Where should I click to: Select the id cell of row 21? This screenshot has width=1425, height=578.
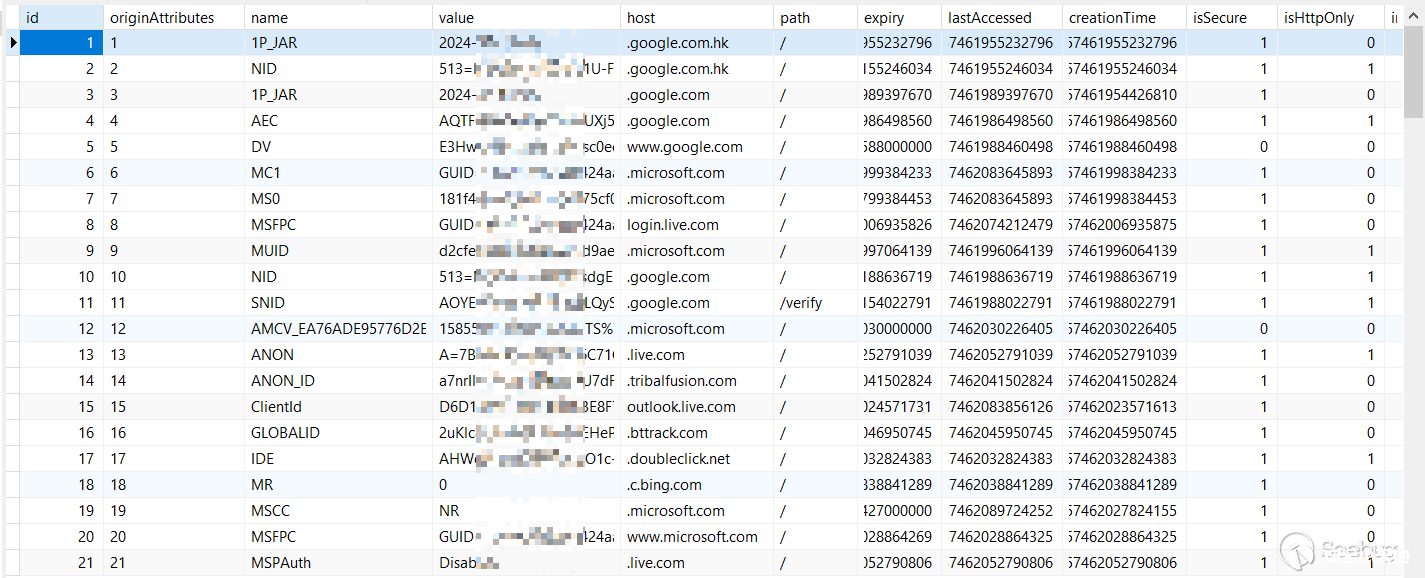point(60,563)
